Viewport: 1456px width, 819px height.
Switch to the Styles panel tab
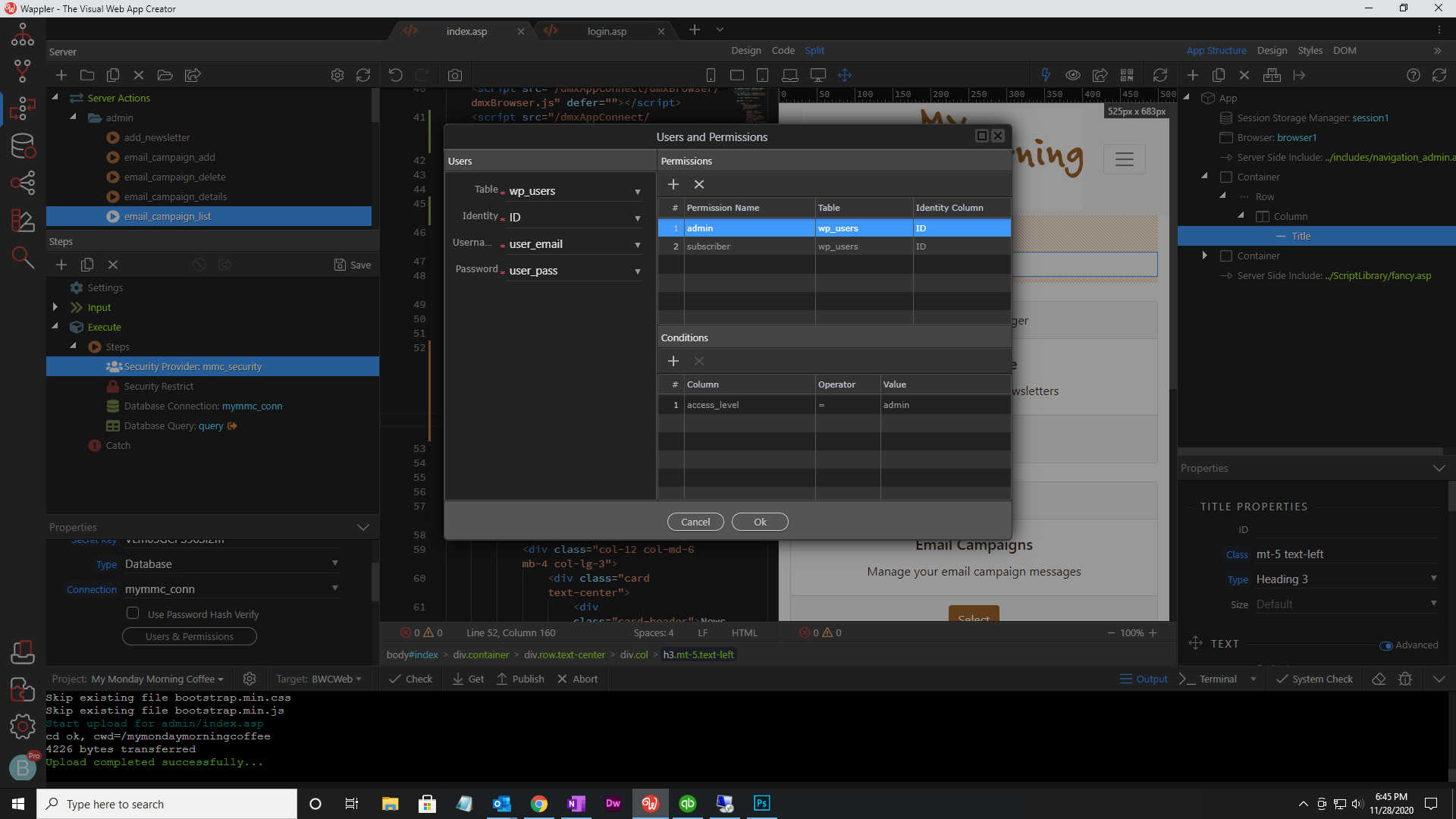pos(1310,50)
